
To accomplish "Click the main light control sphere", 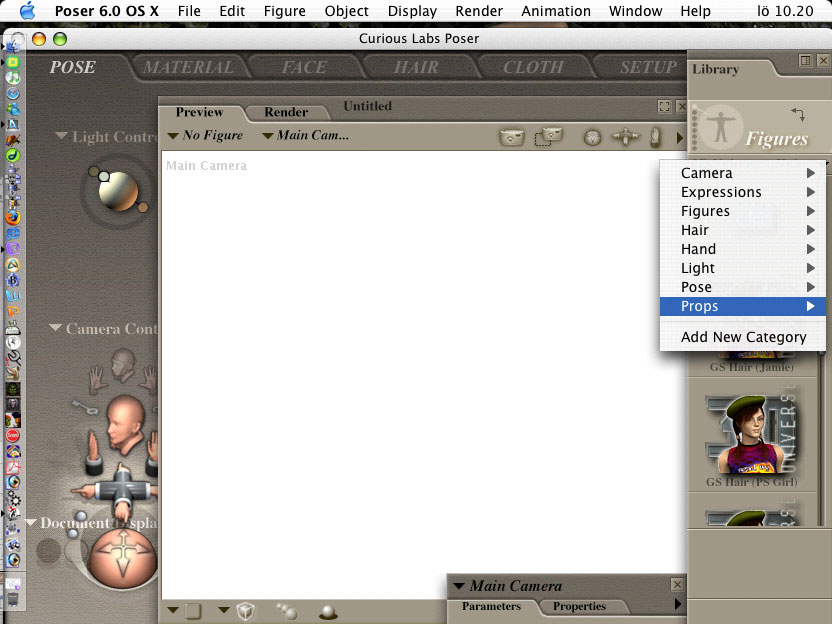I will pos(118,191).
